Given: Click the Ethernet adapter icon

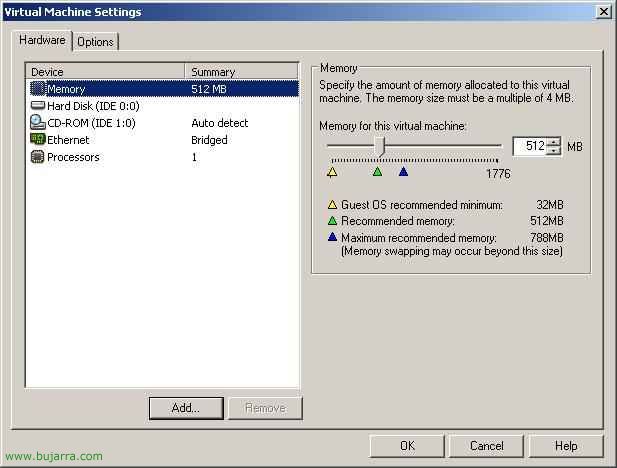Looking at the screenshot, I should pos(38,140).
